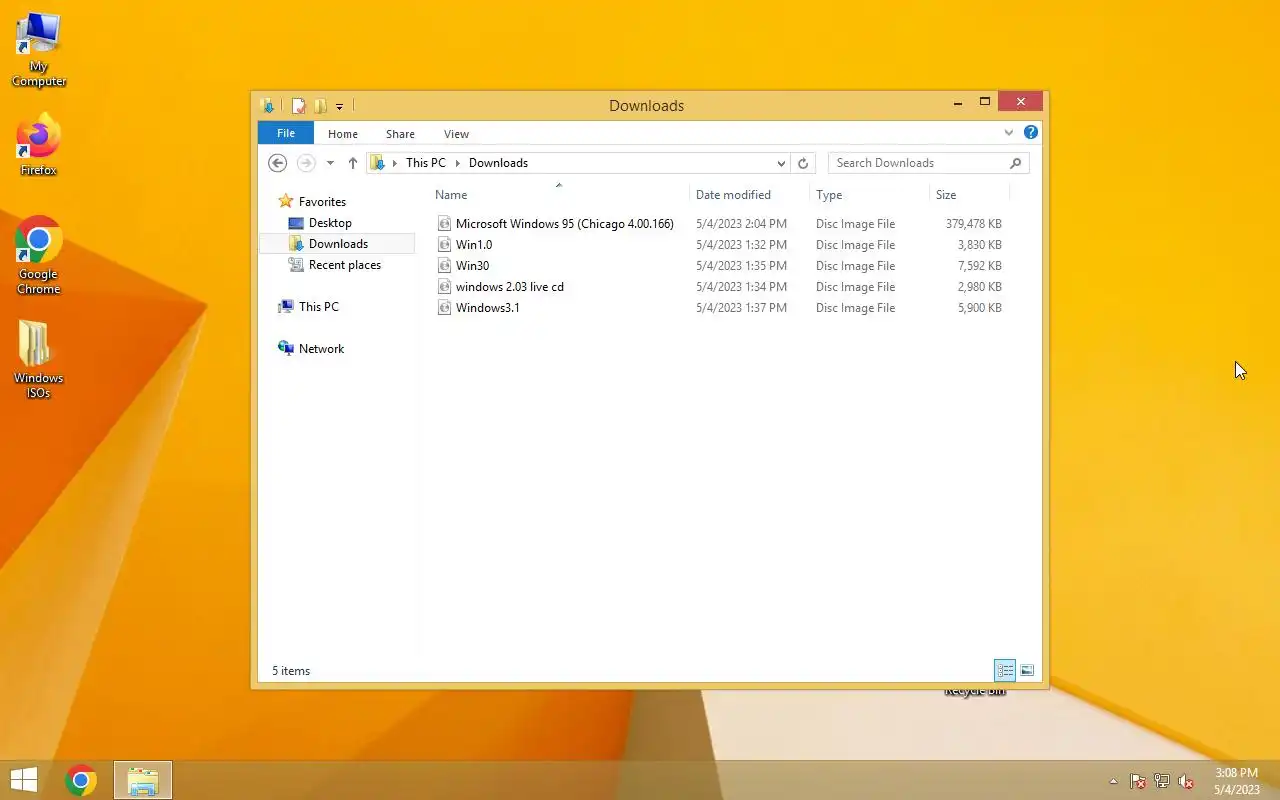The width and height of the screenshot is (1280, 800).
Task: Select the Win30 disc image file
Action: tap(472, 266)
